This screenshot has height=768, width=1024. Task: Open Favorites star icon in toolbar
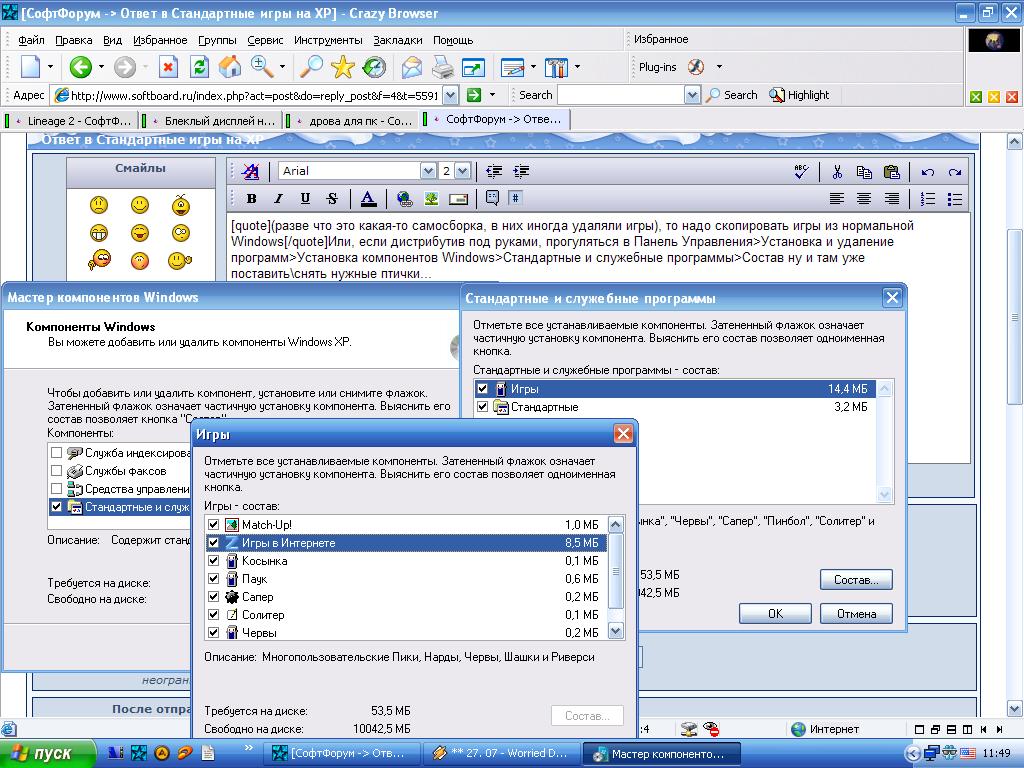343,67
